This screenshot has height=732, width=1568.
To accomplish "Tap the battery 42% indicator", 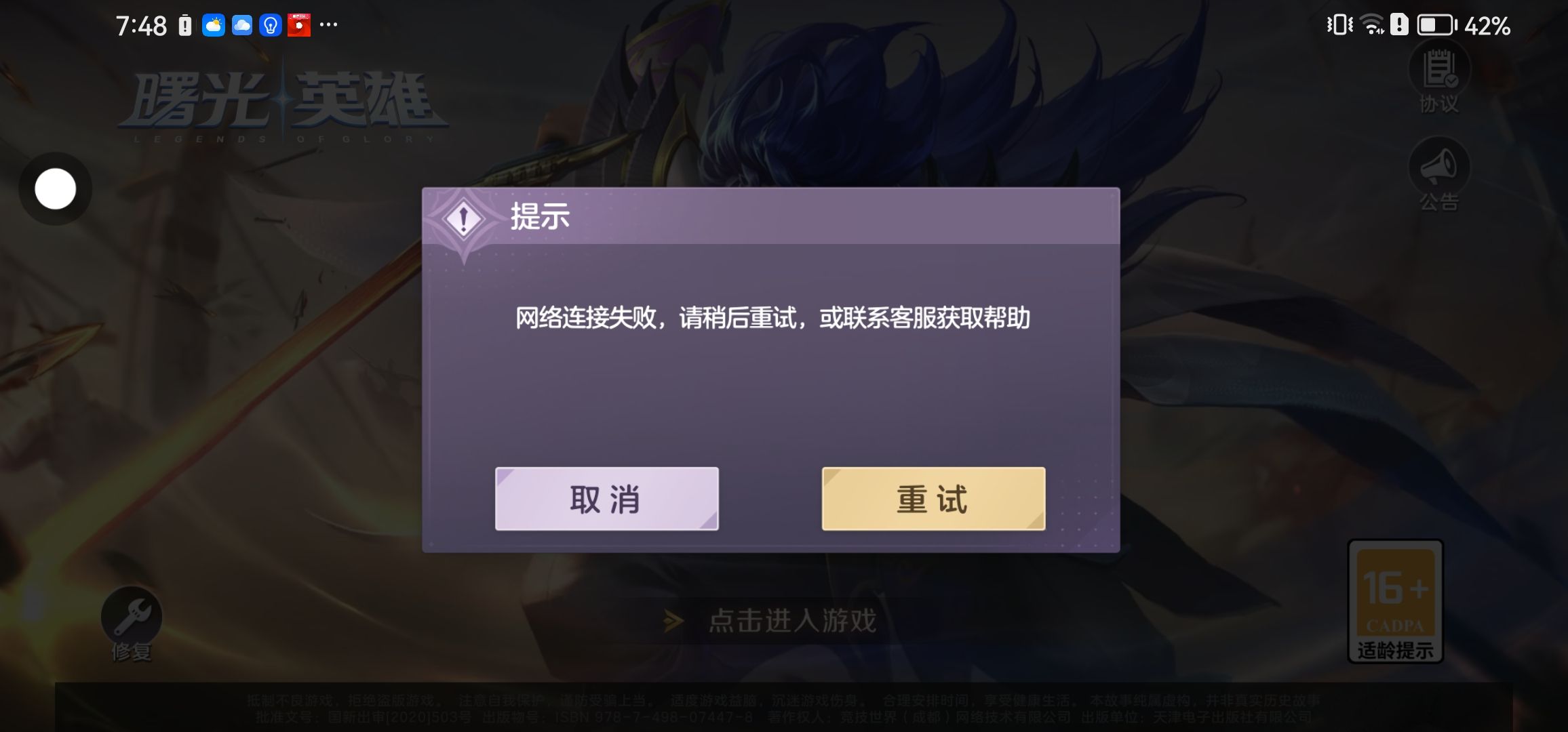I will point(1464,26).
